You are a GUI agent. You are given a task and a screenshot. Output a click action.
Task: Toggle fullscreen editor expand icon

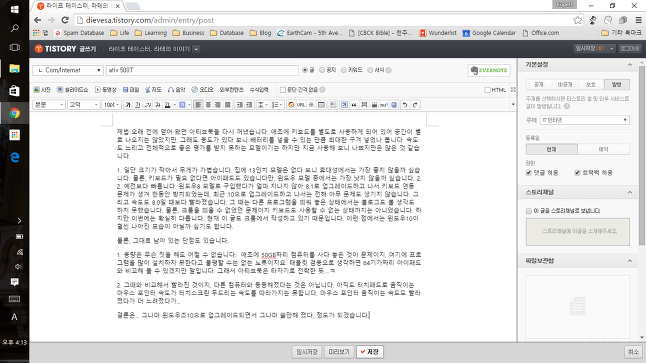click(x=513, y=89)
